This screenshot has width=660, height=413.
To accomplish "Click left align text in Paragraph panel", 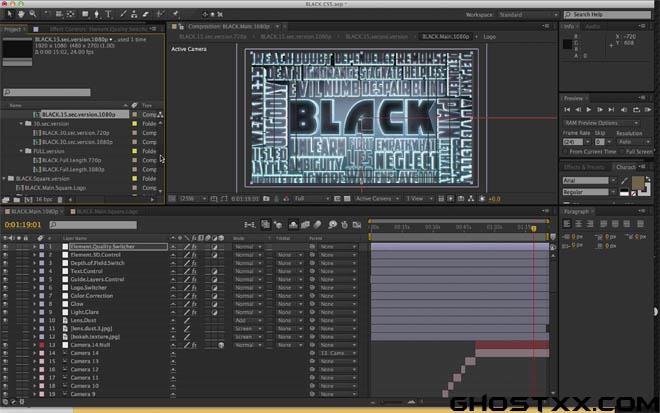I will (x=567, y=224).
